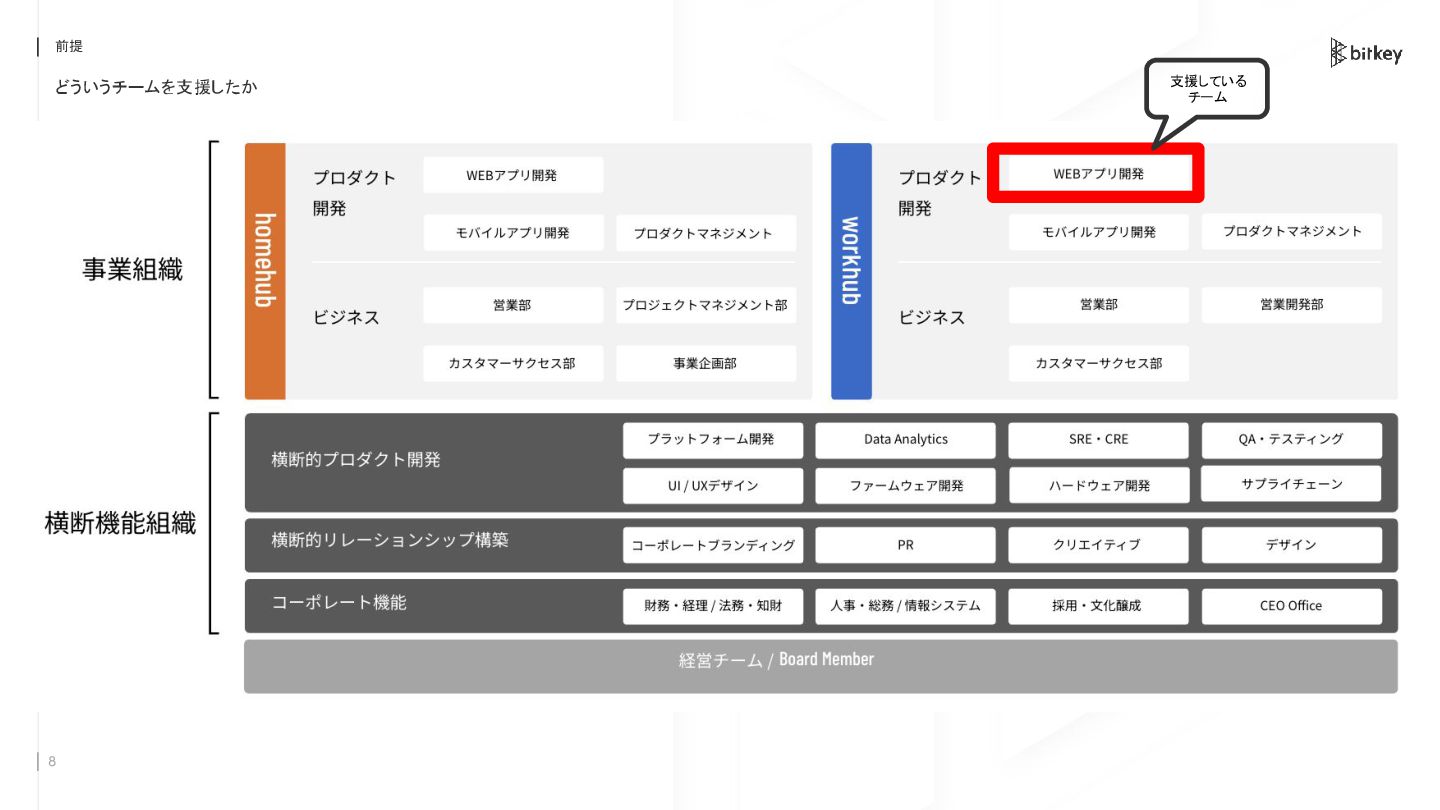Select クリエイティブ box
The width and height of the screenshot is (1440, 810).
[x=1098, y=545]
